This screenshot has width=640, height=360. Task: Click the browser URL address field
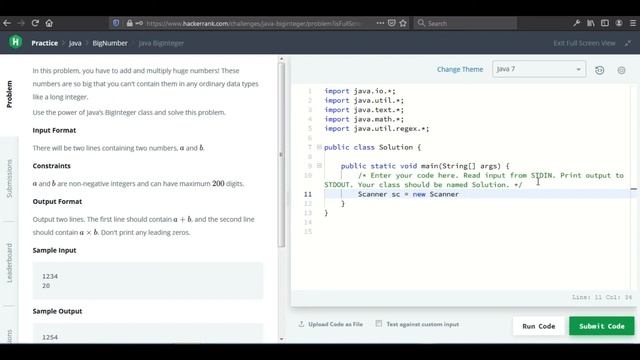(253, 23)
